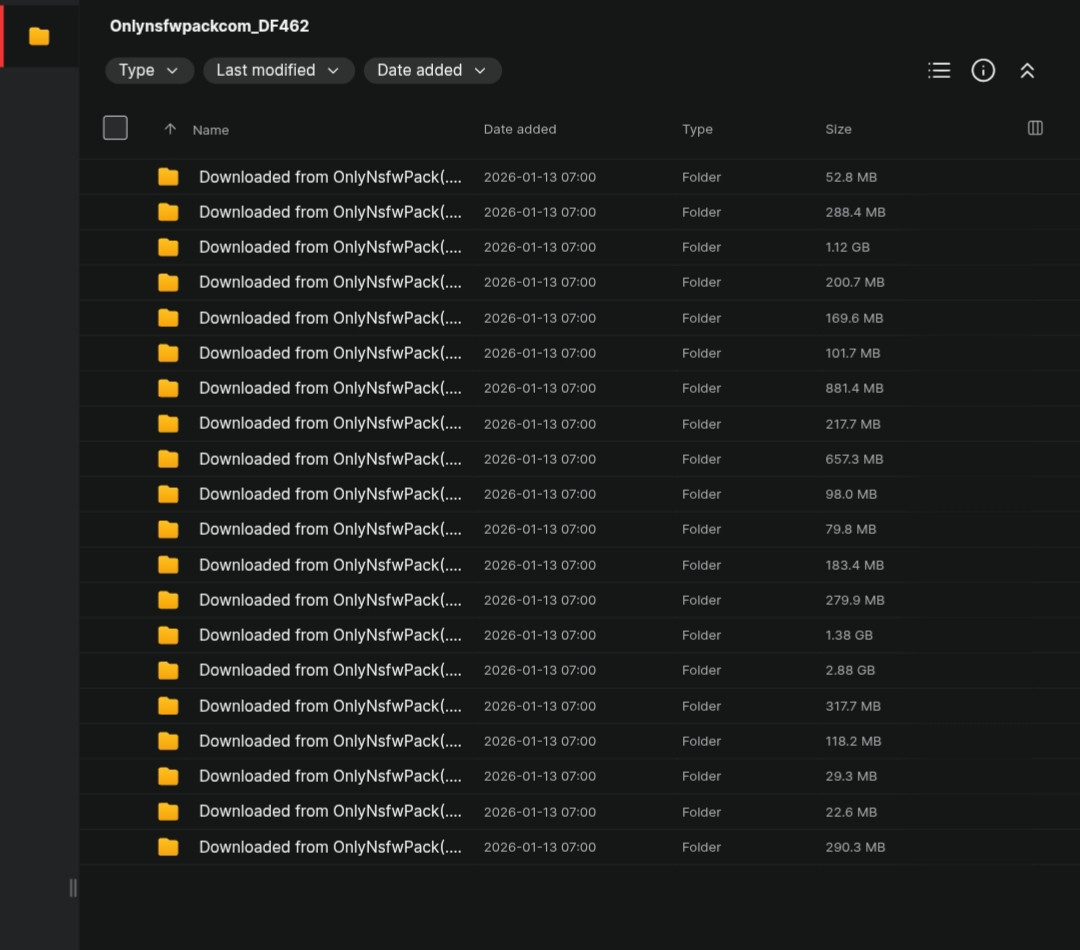Screen dimensions: 1080x950
Task: Show the folder info panel
Action: pos(983,70)
